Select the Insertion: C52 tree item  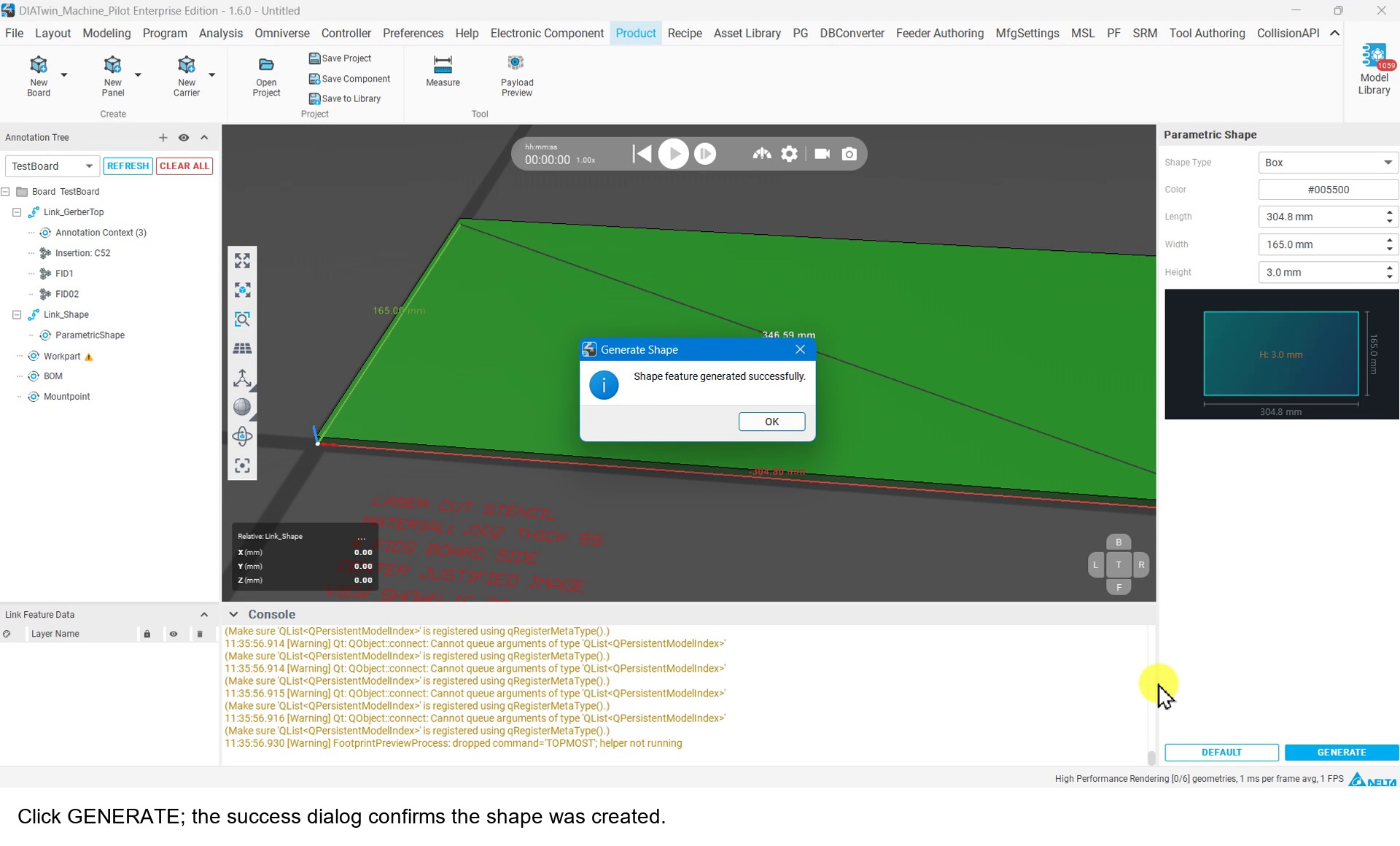82,253
